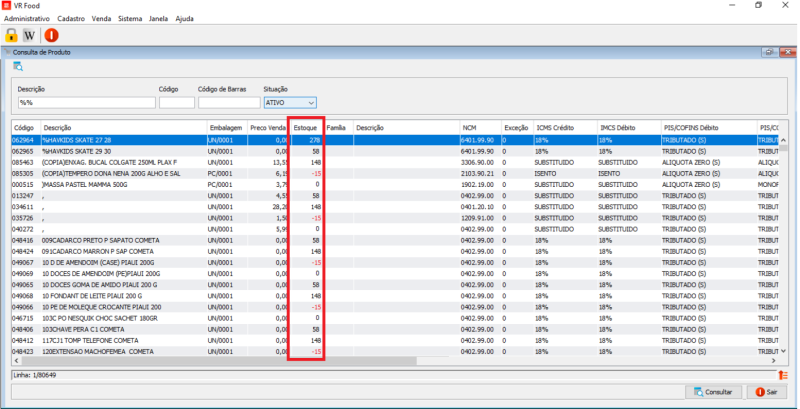
Task: Sort by the ICMS Crédito column header
Action: pyautogui.click(x=565, y=127)
